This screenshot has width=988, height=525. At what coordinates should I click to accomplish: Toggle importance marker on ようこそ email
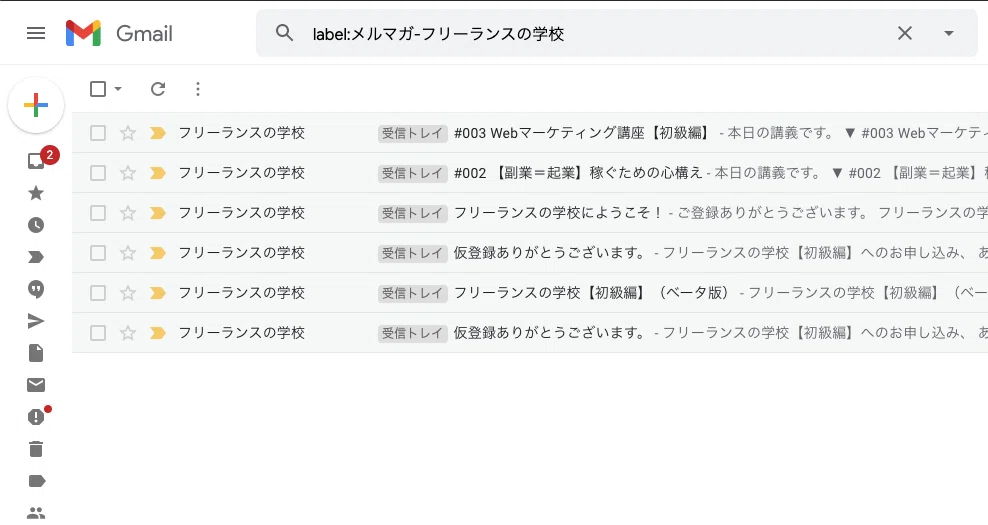158,213
